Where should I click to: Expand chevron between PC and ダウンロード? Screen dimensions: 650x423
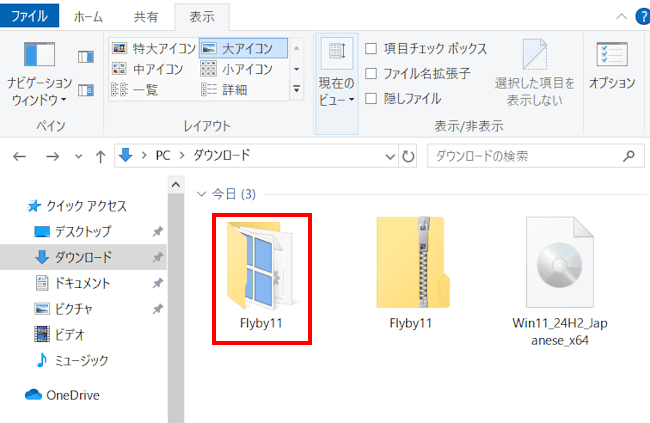[x=182, y=156]
